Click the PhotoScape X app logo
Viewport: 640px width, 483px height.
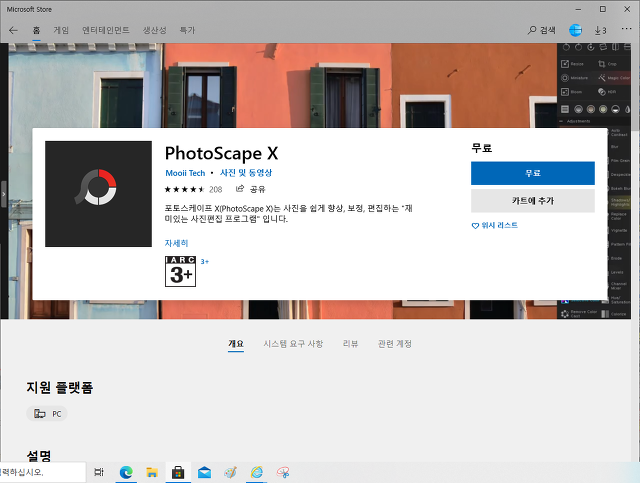click(98, 194)
